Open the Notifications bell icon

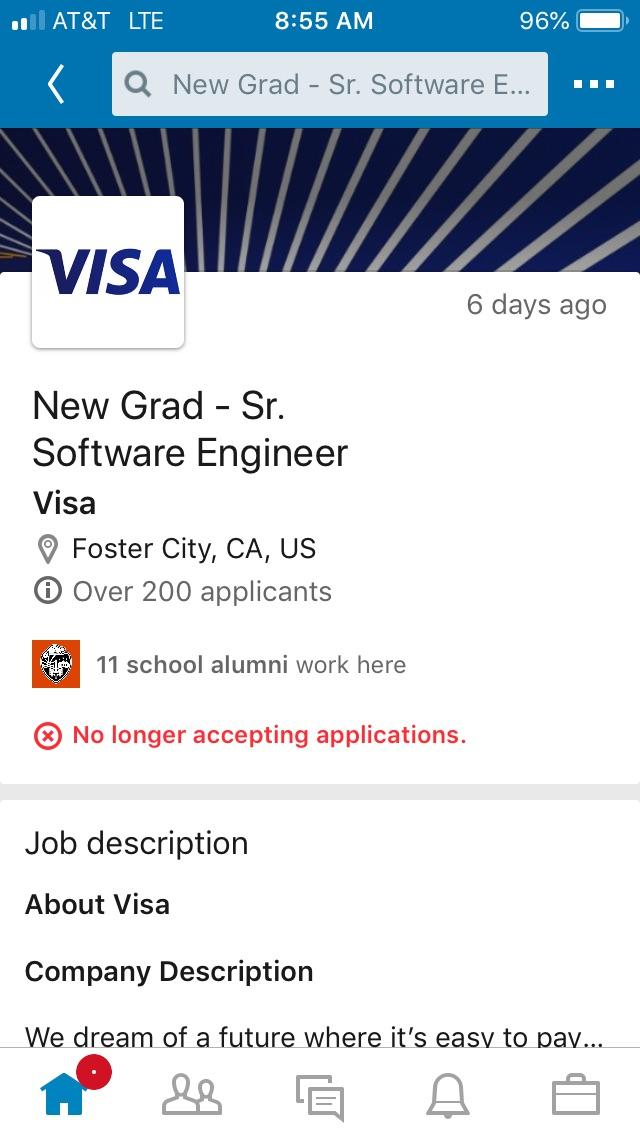(x=447, y=1095)
